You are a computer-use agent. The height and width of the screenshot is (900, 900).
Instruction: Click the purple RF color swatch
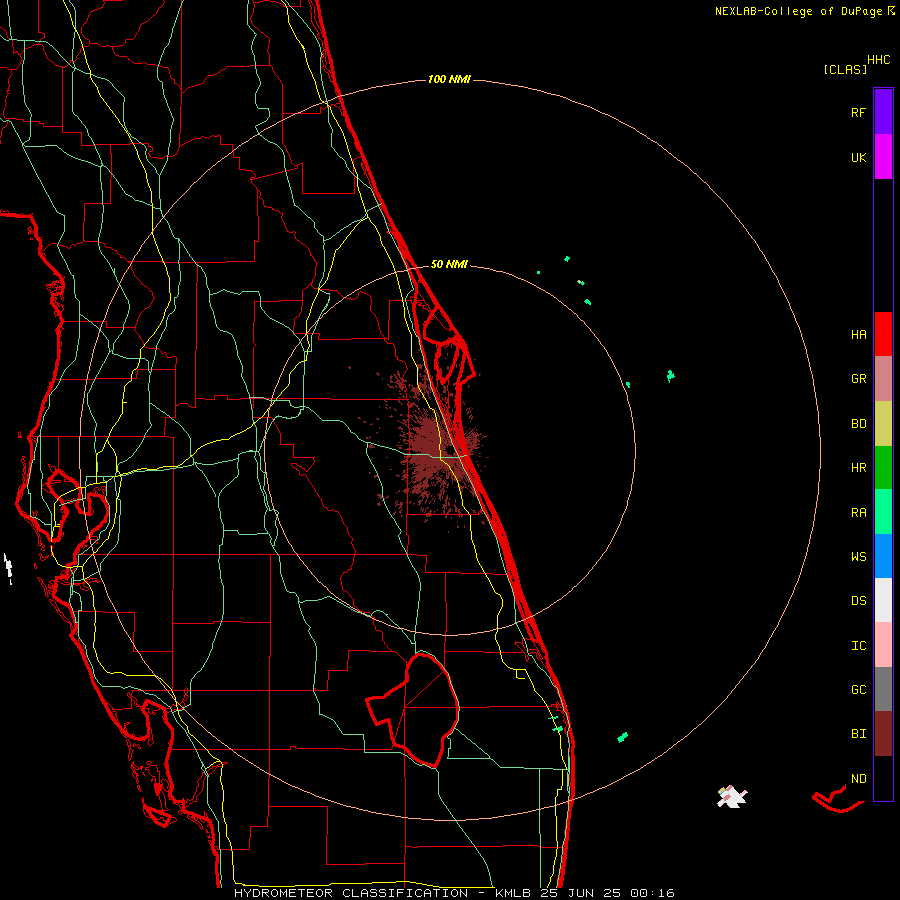click(x=883, y=112)
